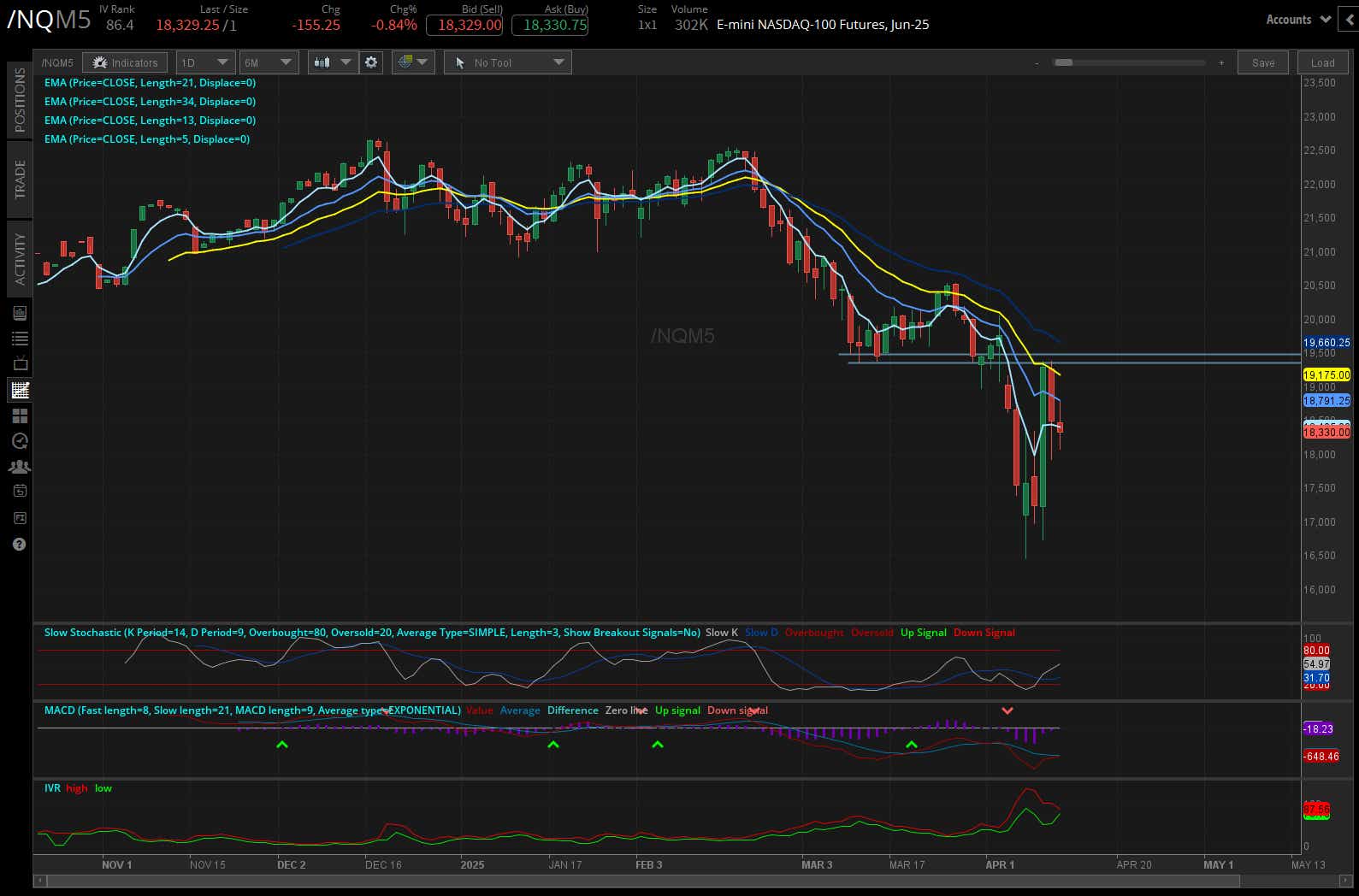Select EMA Length=13 study label
Image resolution: width=1359 pixels, height=896 pixels.
coord(150,121)
